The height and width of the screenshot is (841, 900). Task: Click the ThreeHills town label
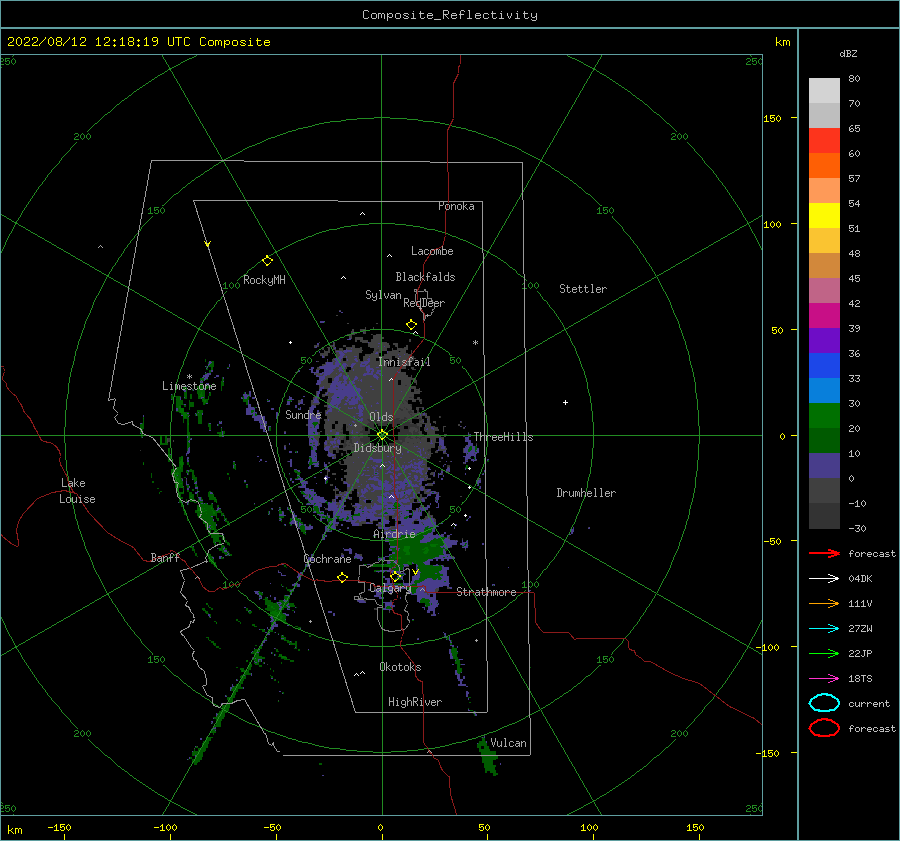(x=503, y=437)
